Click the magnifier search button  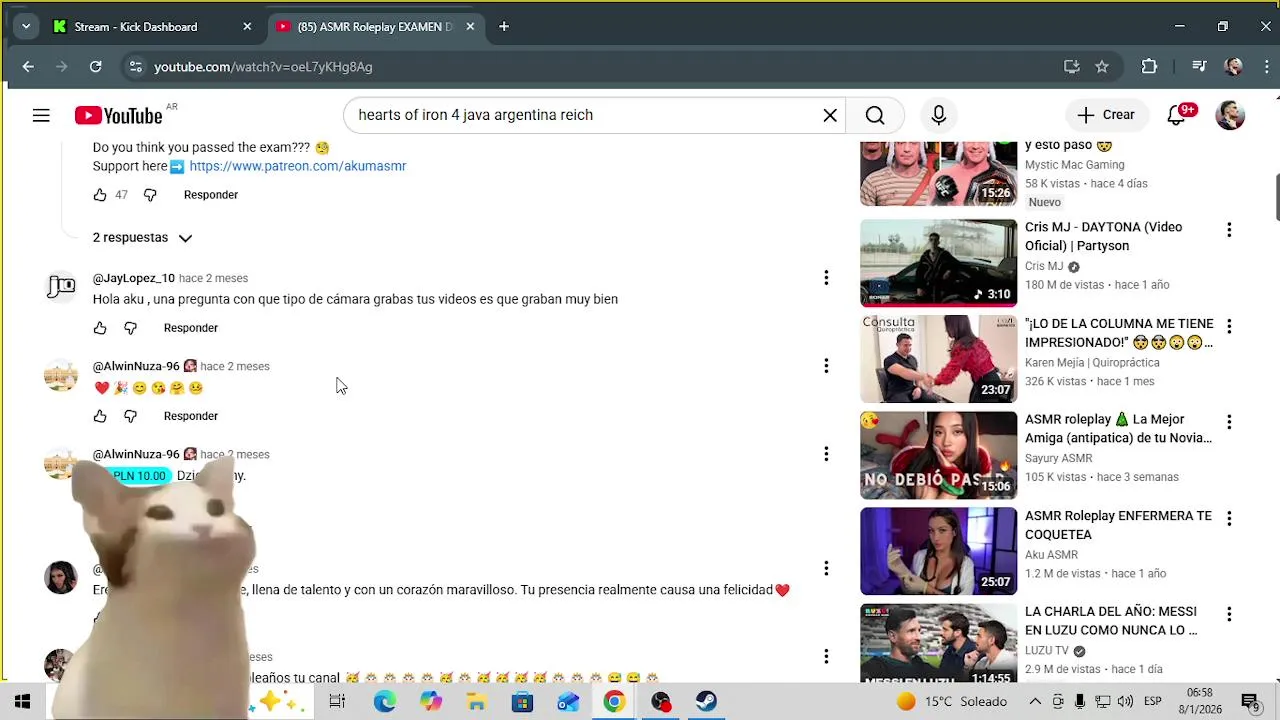coord(875,115)
